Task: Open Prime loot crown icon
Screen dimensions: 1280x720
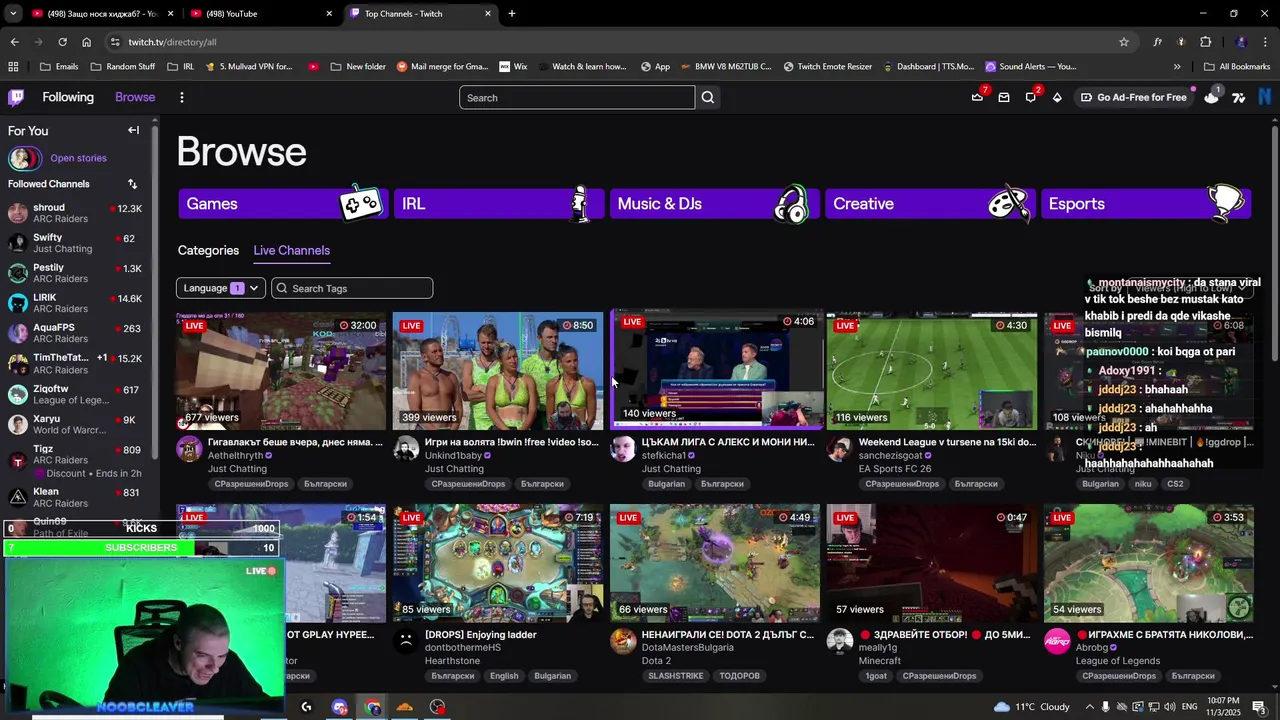Action: pyautogui.click(x=977, y=97)
